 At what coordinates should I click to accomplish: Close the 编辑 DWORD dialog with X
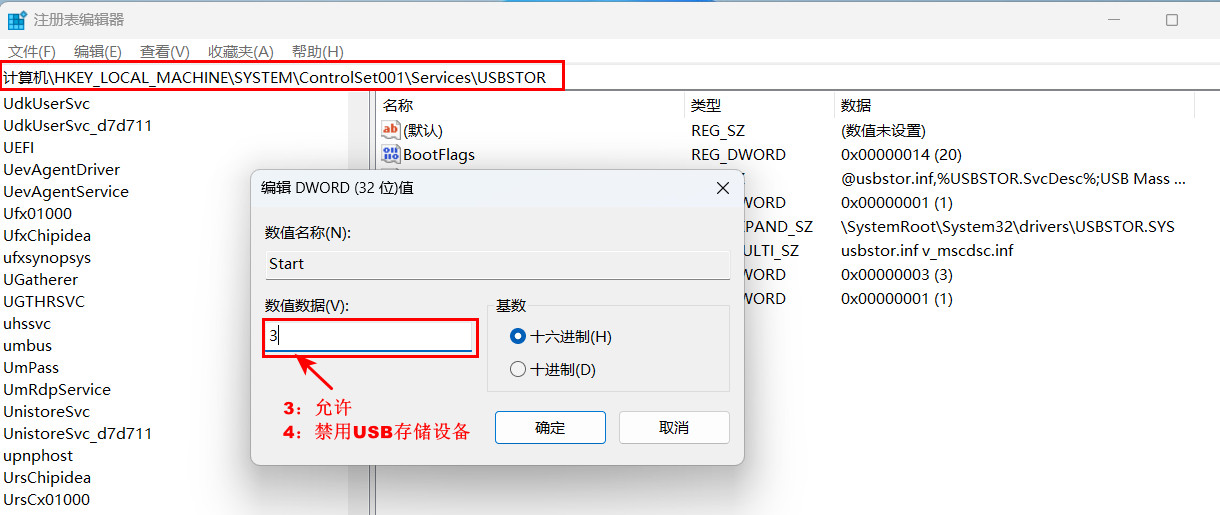[x=723, y=188]
